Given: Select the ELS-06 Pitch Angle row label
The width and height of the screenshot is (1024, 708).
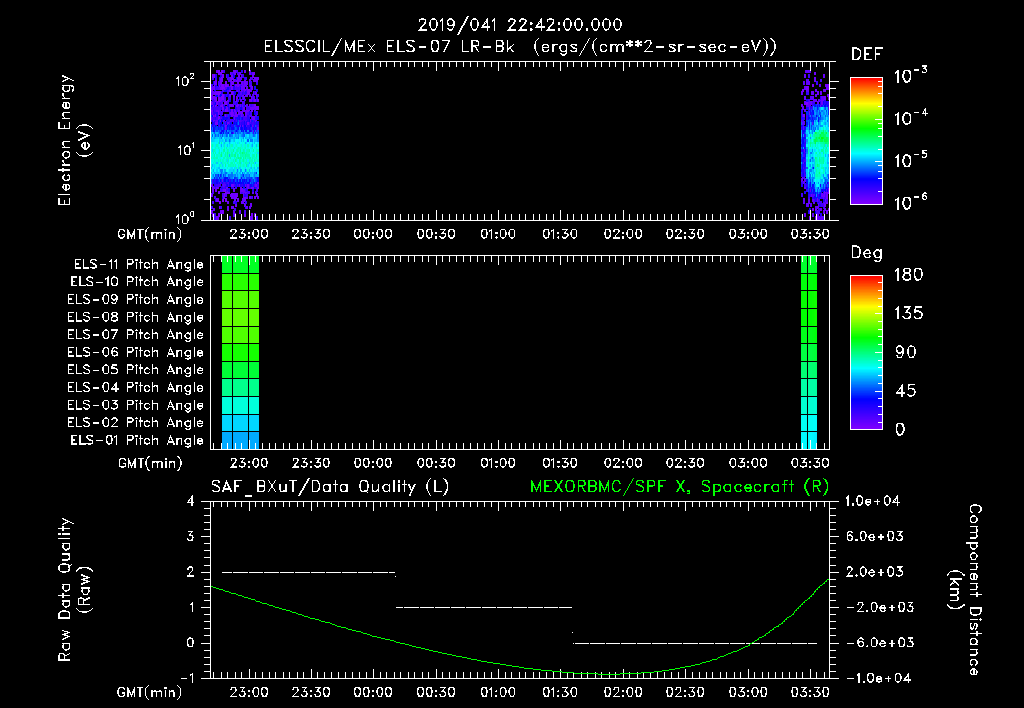Looking at the screenshot, I should coord(136,352).
